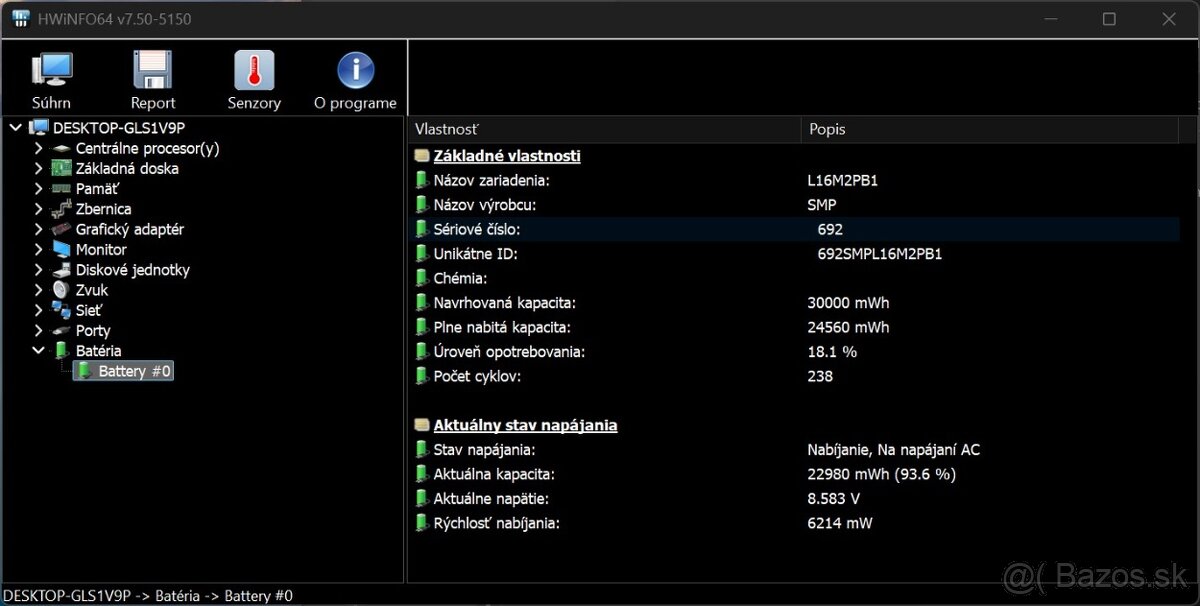Image resolution: width=1200 pixels, height=606 pixels.
Task: Click the O programe info icon
Action: click(x=355, y=72)
